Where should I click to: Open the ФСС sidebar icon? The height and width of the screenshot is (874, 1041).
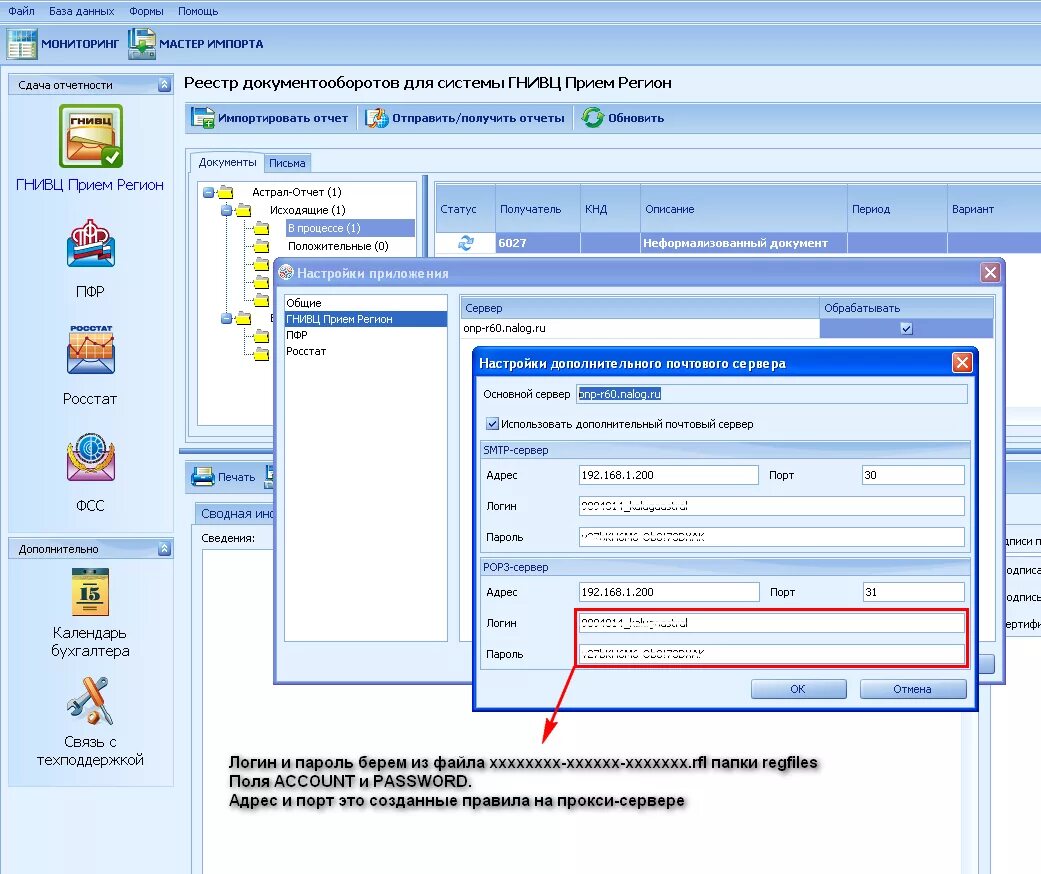91,458
